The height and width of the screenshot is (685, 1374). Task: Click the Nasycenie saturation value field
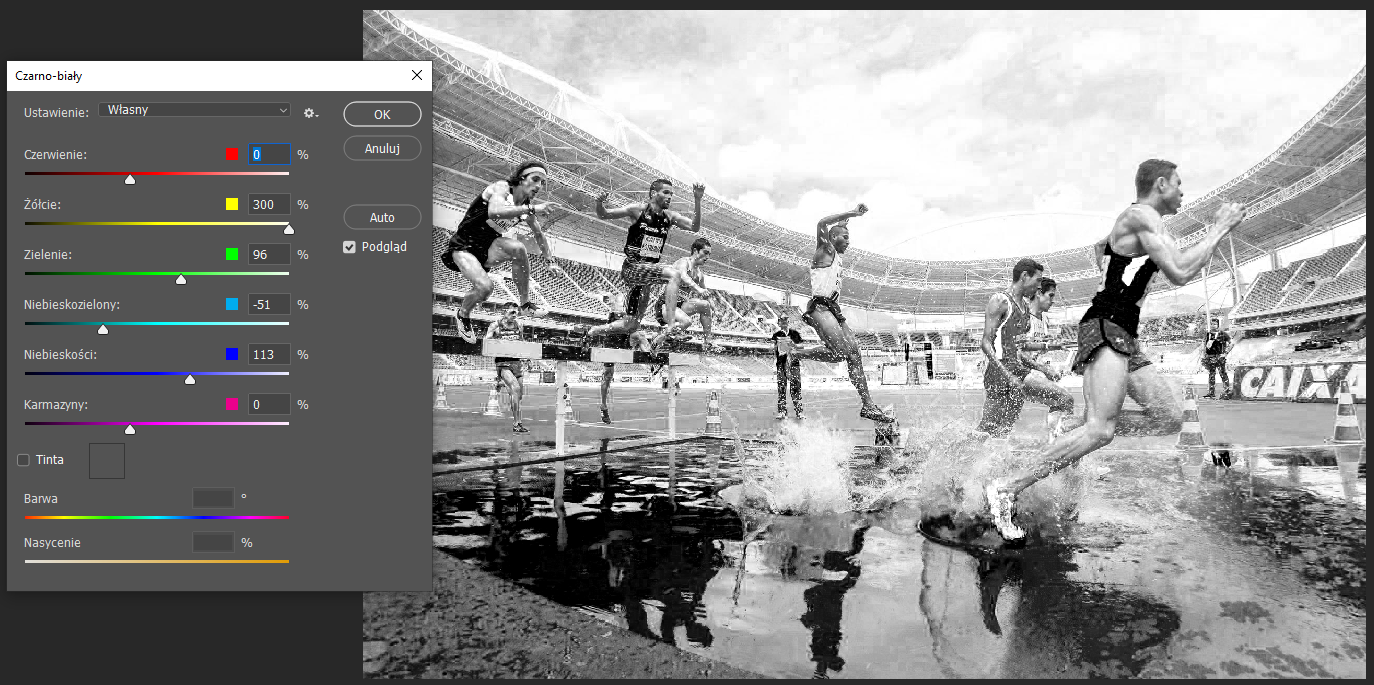pos(213,543)
